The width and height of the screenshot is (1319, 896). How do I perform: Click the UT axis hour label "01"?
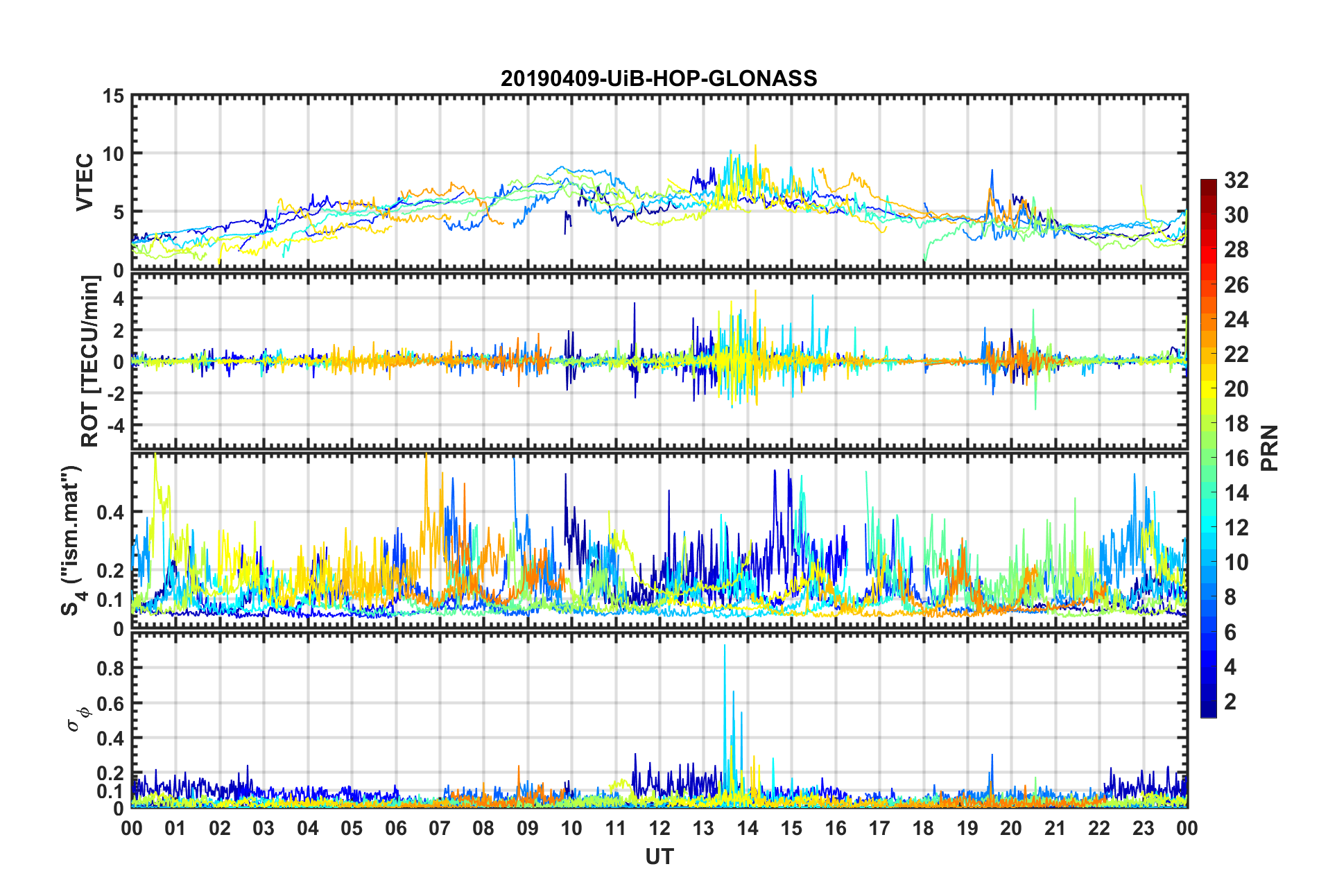[x=175, y=828]
